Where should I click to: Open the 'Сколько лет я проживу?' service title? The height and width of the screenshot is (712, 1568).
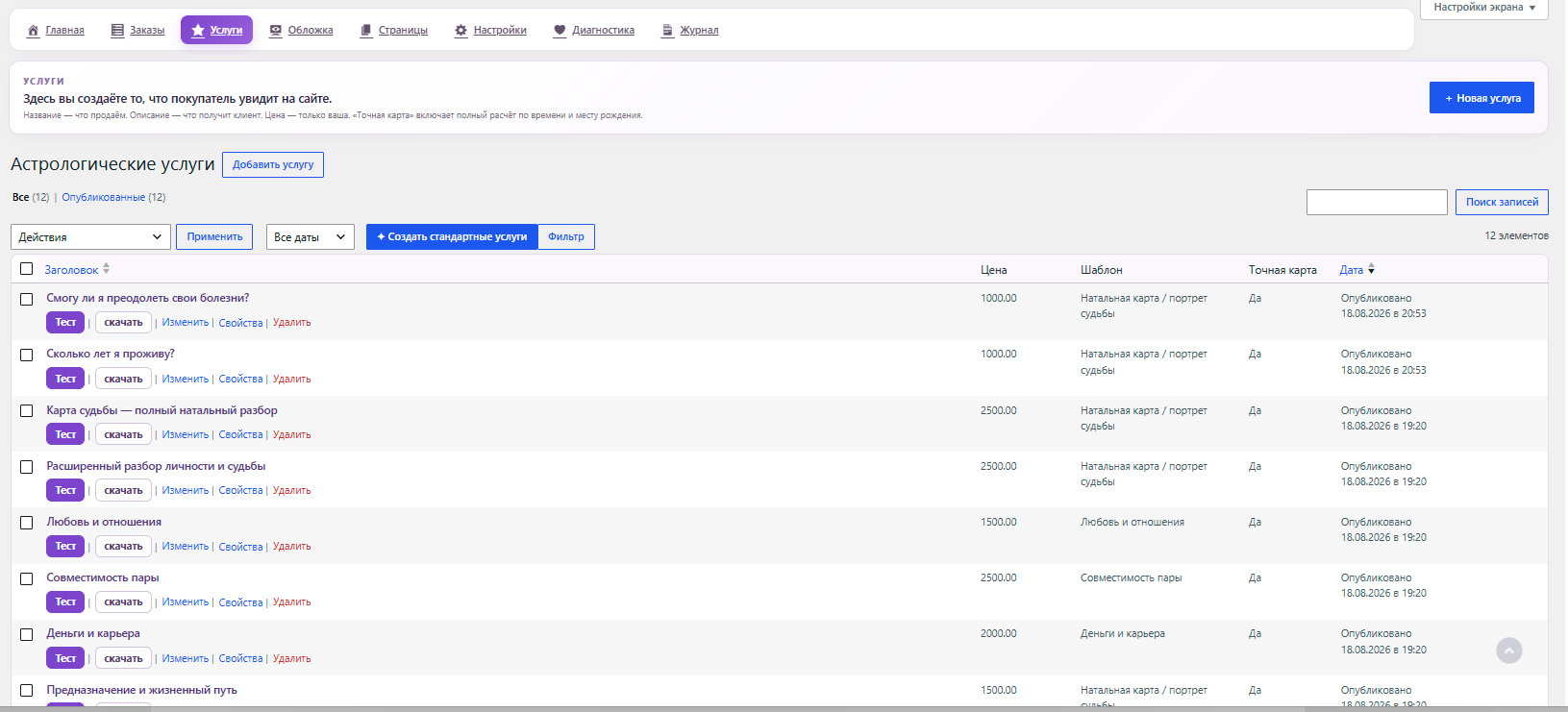[111, 355]
